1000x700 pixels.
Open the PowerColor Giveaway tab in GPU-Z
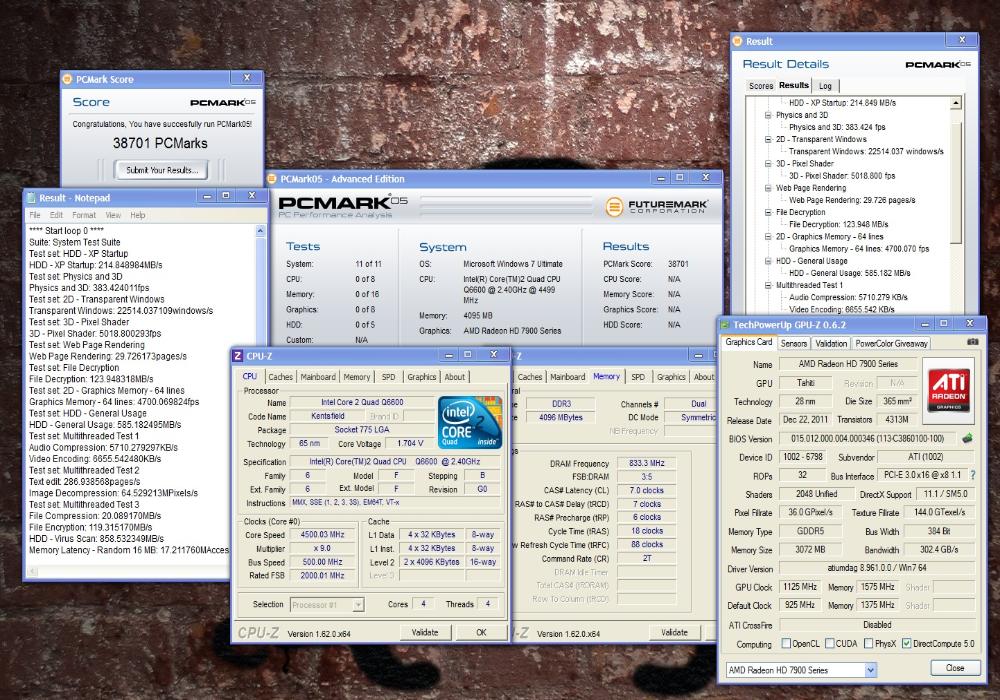(891, 343)
